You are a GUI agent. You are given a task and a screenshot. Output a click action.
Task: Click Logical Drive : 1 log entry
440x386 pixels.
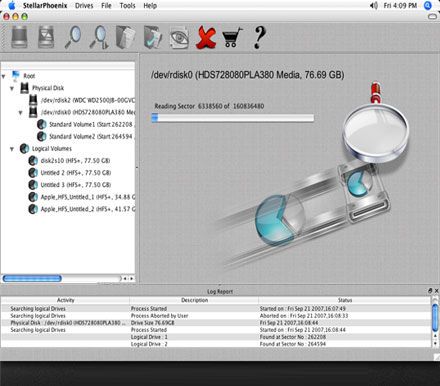point(149,337)
